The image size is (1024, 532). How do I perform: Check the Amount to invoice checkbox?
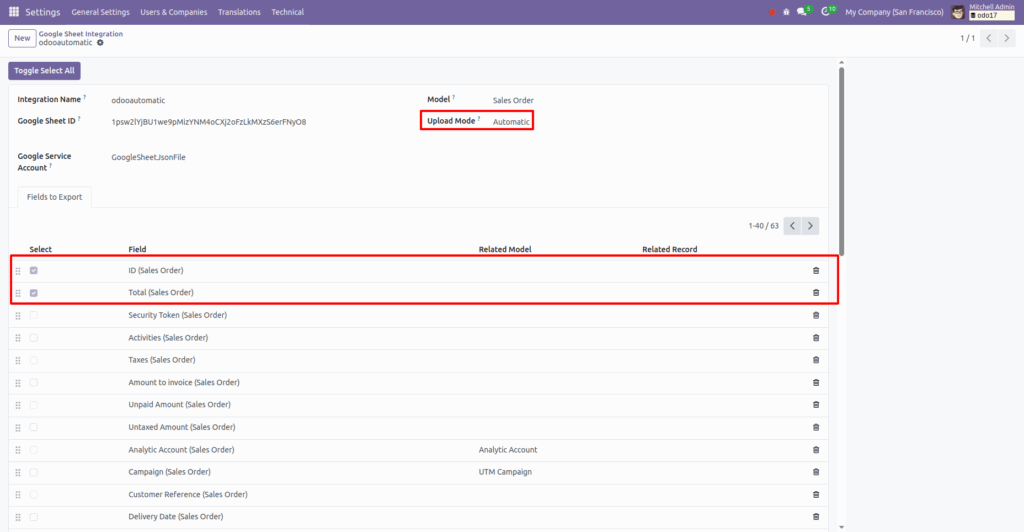coord(34,383)
